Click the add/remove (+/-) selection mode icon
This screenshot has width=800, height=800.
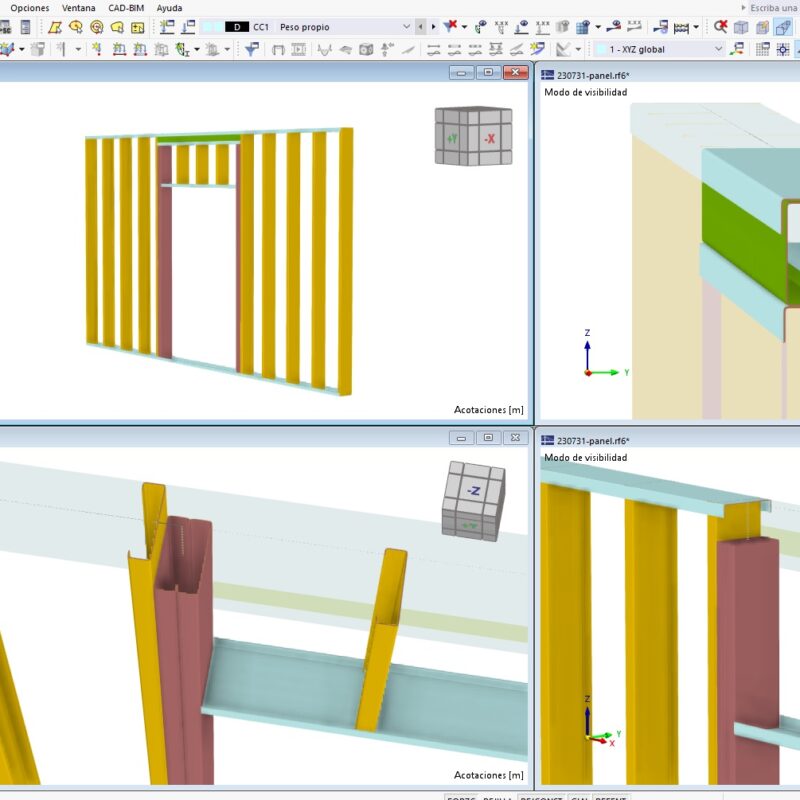coord(138,27)
